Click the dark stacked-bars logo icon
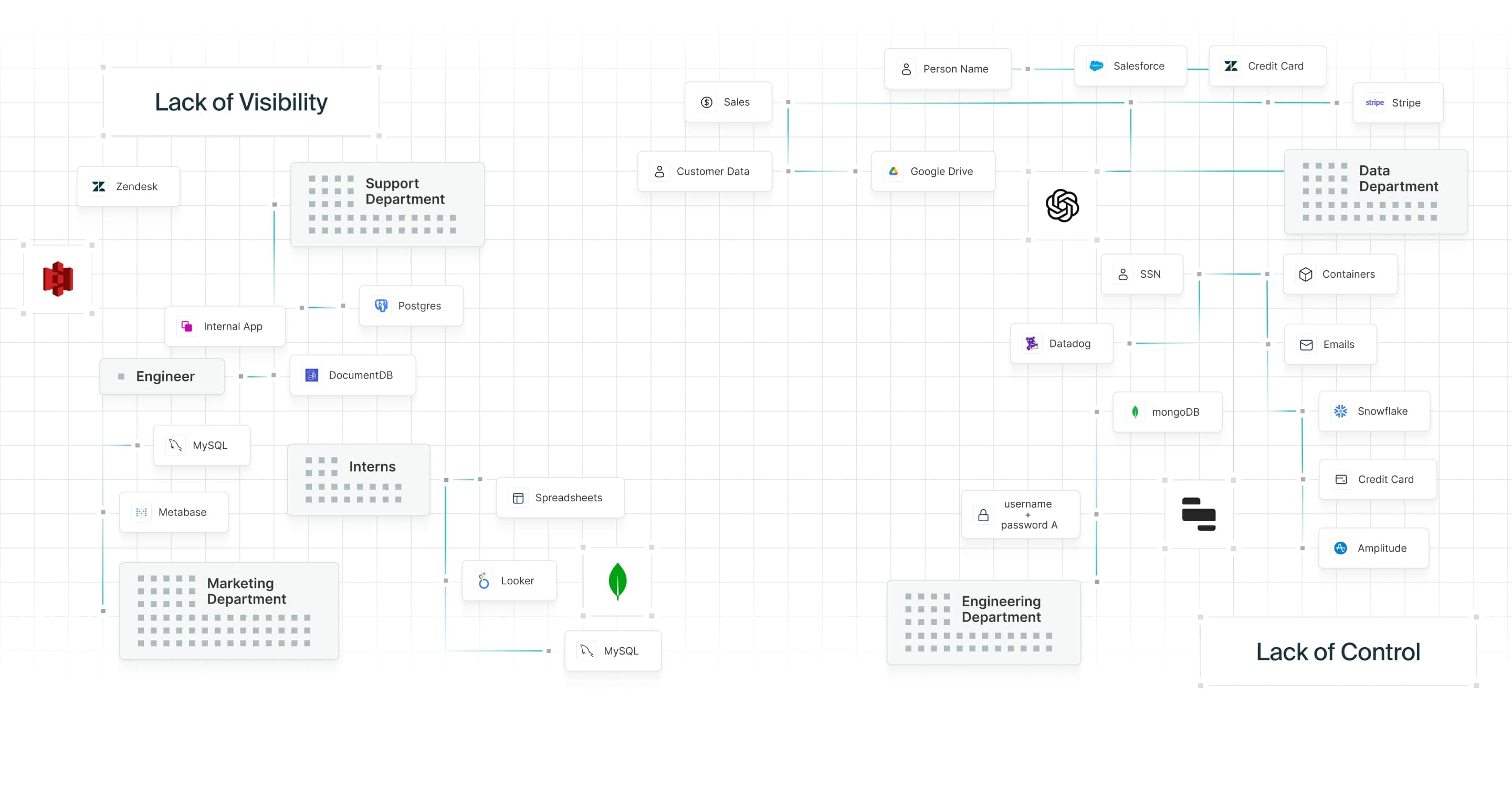This screenshot has height=802, width=1512. (x=1198, y=514)
